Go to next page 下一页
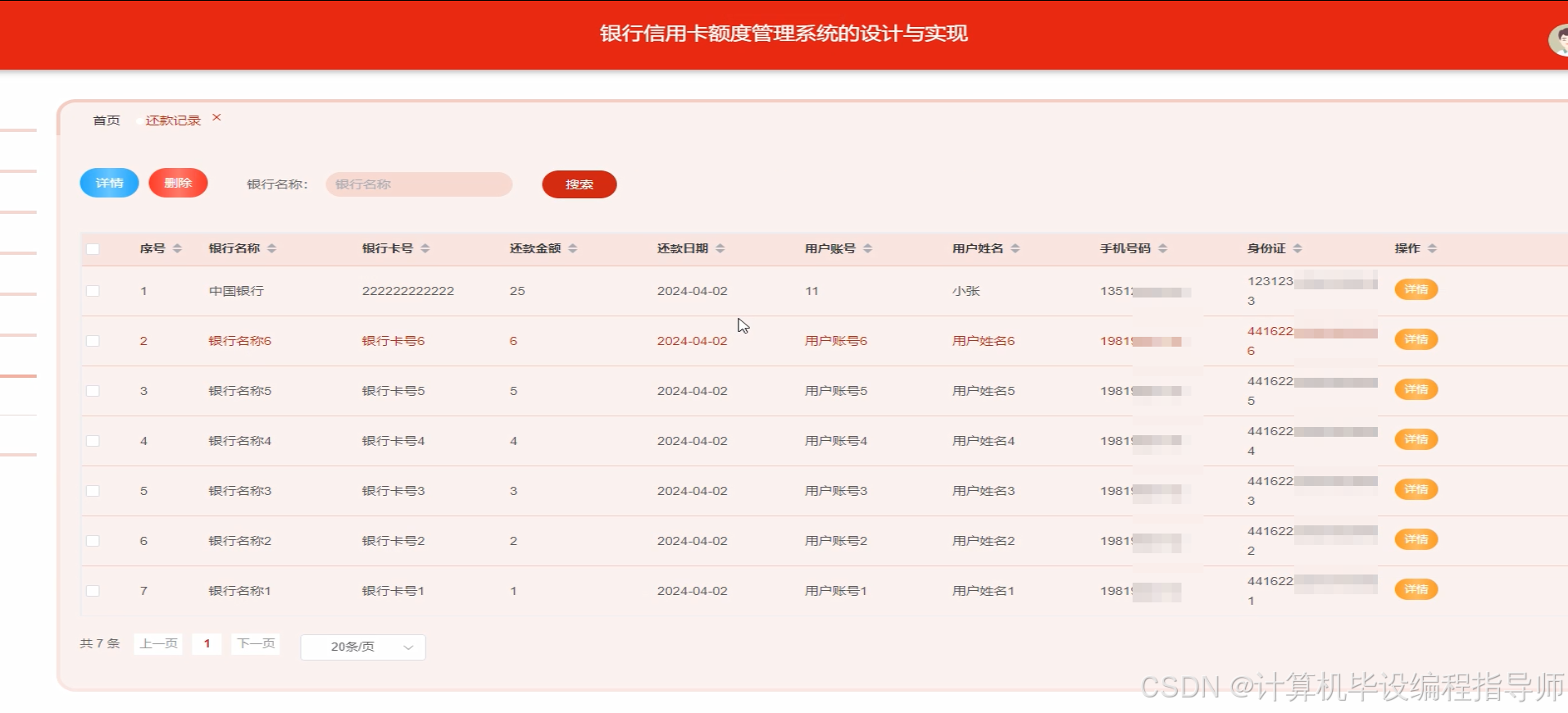This screenshot has width=1568, height=713. pos(256,644)
